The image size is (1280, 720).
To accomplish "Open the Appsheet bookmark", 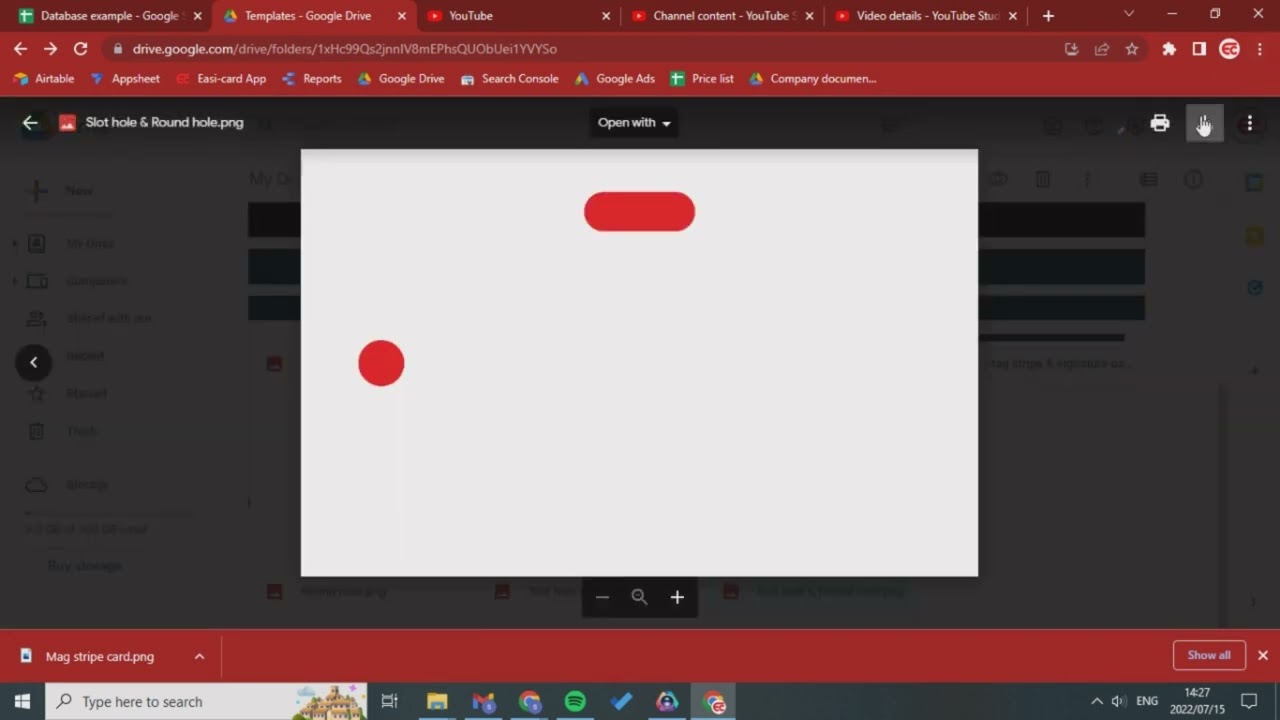I will [x=125, y=79].
